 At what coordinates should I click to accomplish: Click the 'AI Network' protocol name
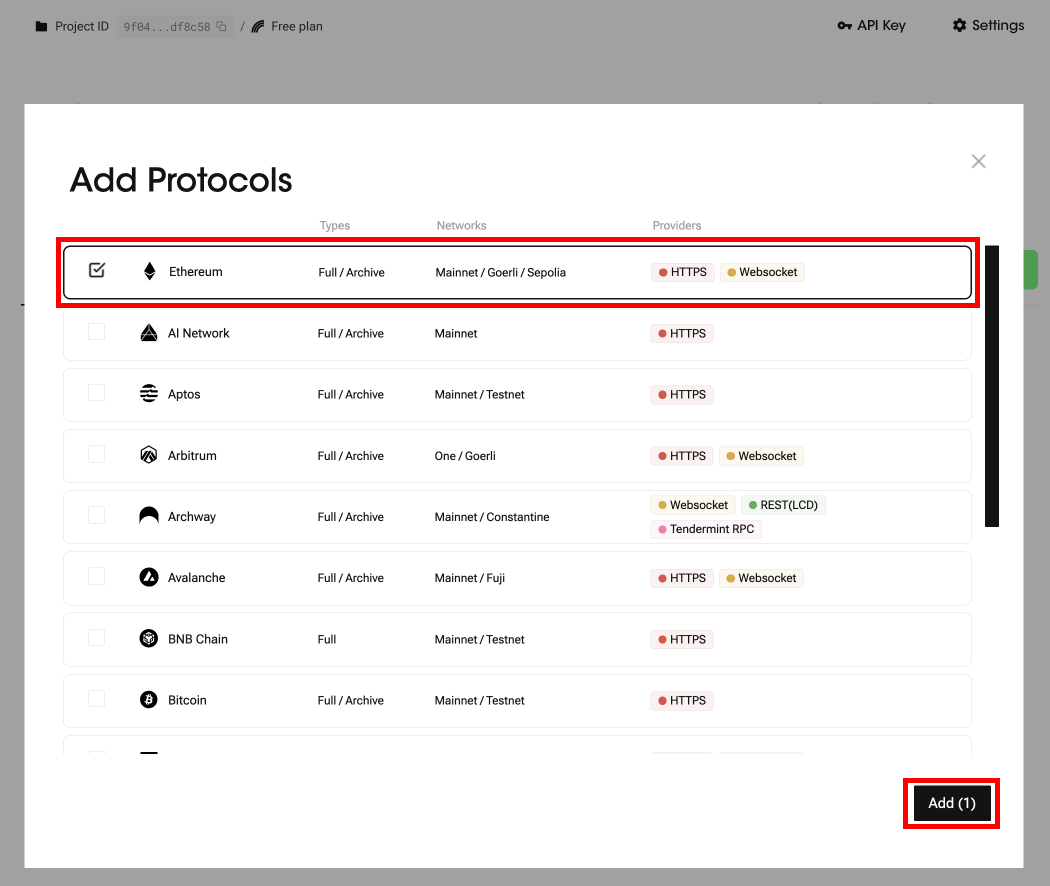[x=198, y=333]
